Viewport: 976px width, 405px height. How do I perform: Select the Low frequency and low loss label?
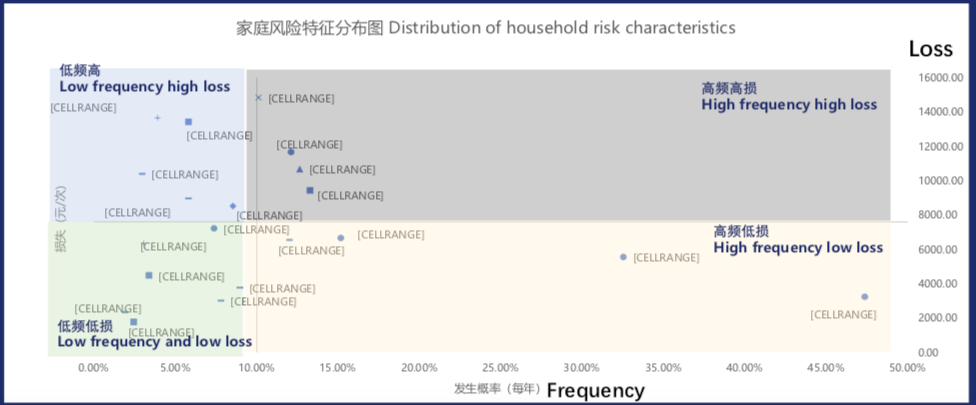[x=154, y=342]
